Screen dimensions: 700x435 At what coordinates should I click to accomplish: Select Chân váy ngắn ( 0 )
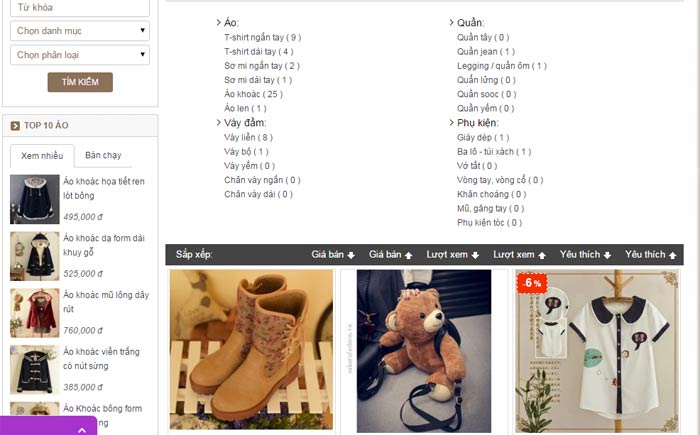[262, 180]
